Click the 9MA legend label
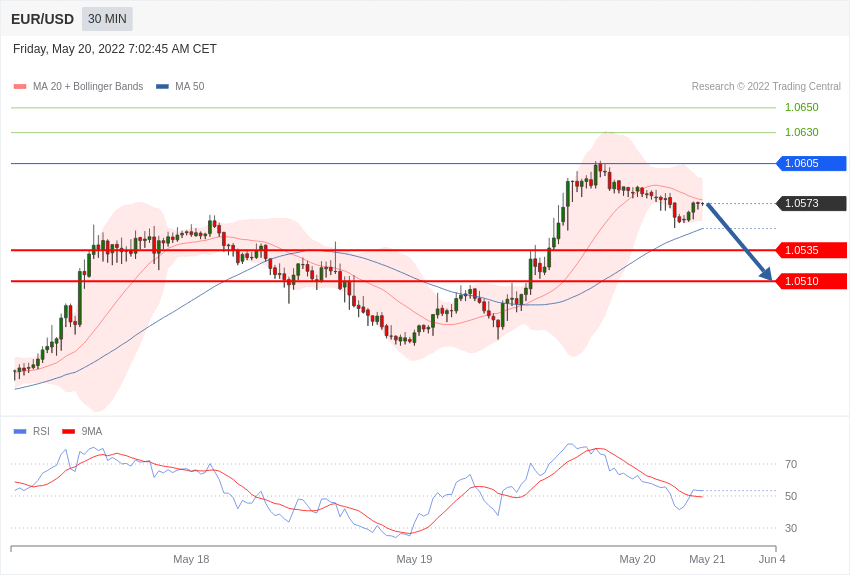 (x=92, y=431)
